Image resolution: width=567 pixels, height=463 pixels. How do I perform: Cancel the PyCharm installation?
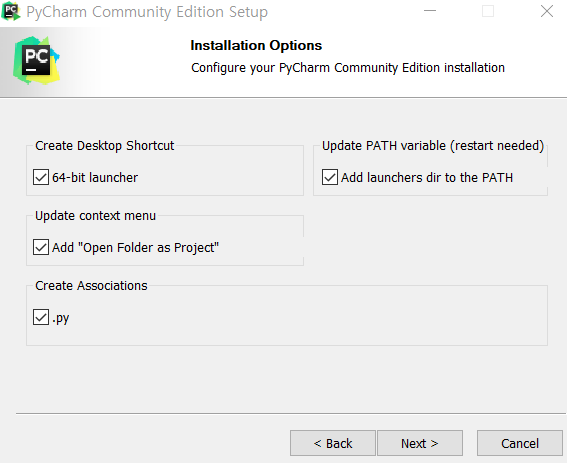520,443
